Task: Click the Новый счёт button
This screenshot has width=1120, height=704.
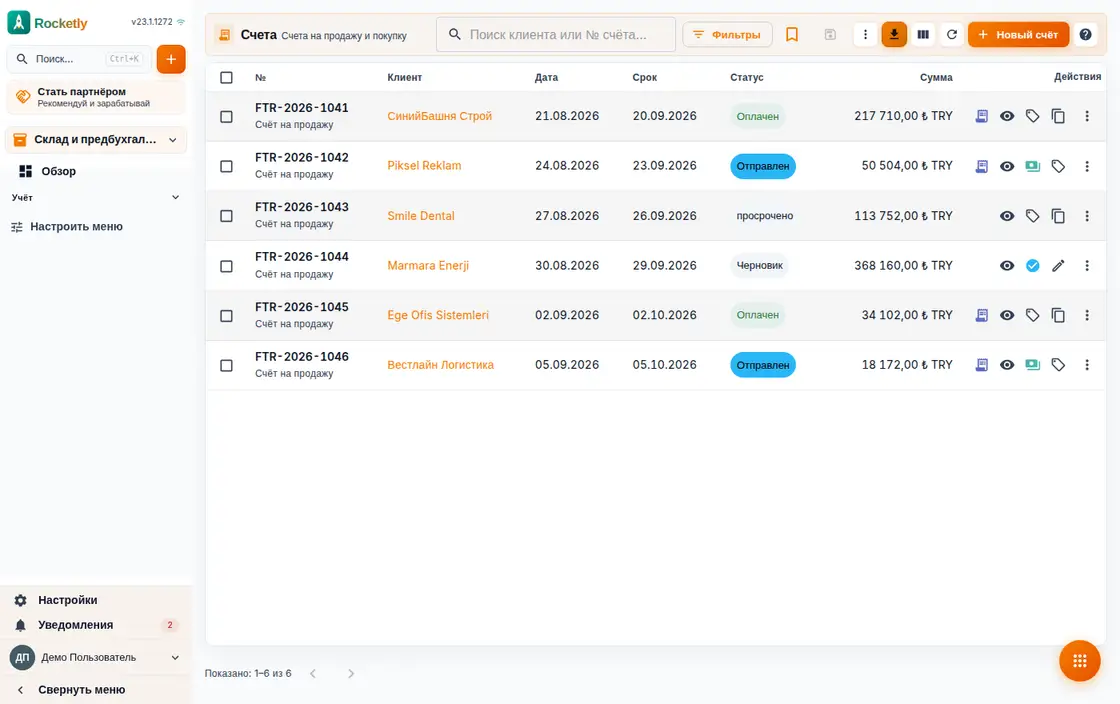Action: click(1019, 34)
